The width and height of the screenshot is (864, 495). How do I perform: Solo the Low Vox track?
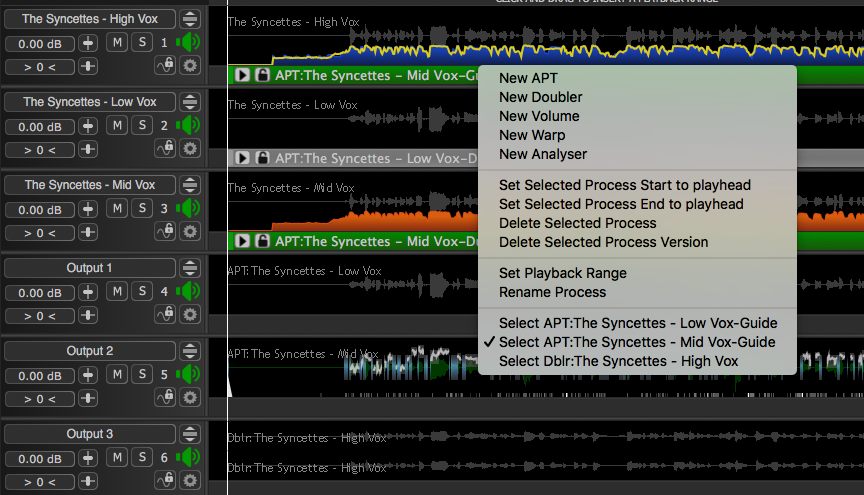143,126
